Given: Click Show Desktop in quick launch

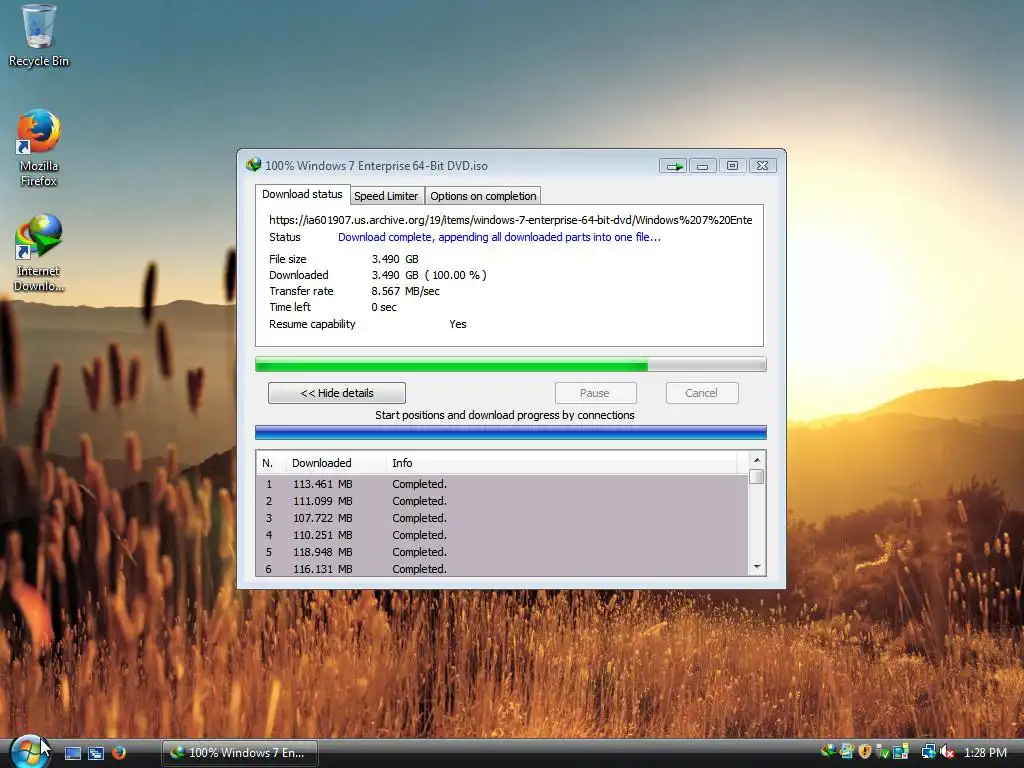Looking at the screenshot, I should point(72,753).
